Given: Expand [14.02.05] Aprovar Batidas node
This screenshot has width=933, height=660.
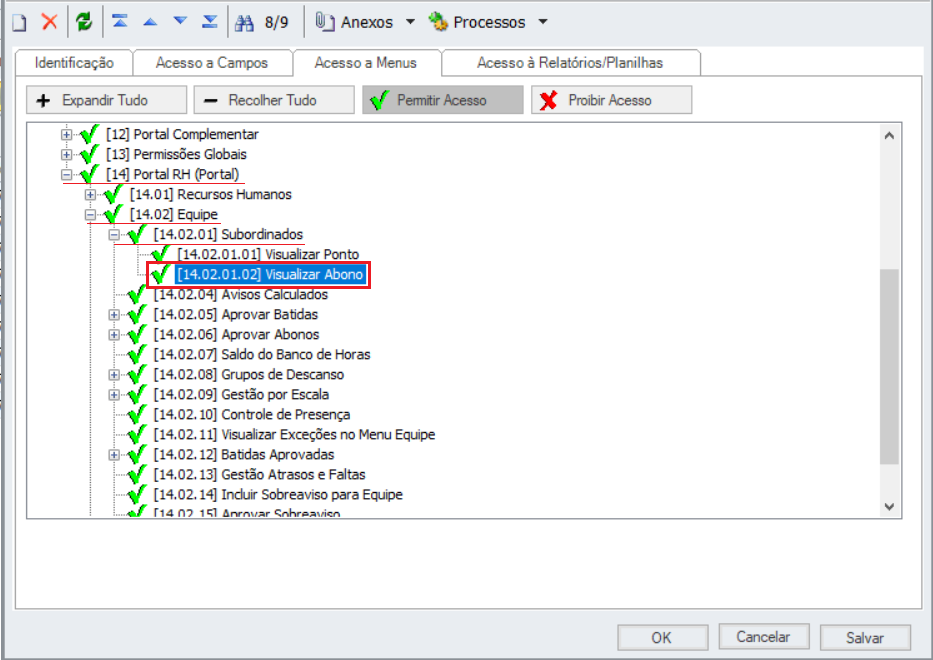Looking at the screenshot, I should [x=114, y=315].
